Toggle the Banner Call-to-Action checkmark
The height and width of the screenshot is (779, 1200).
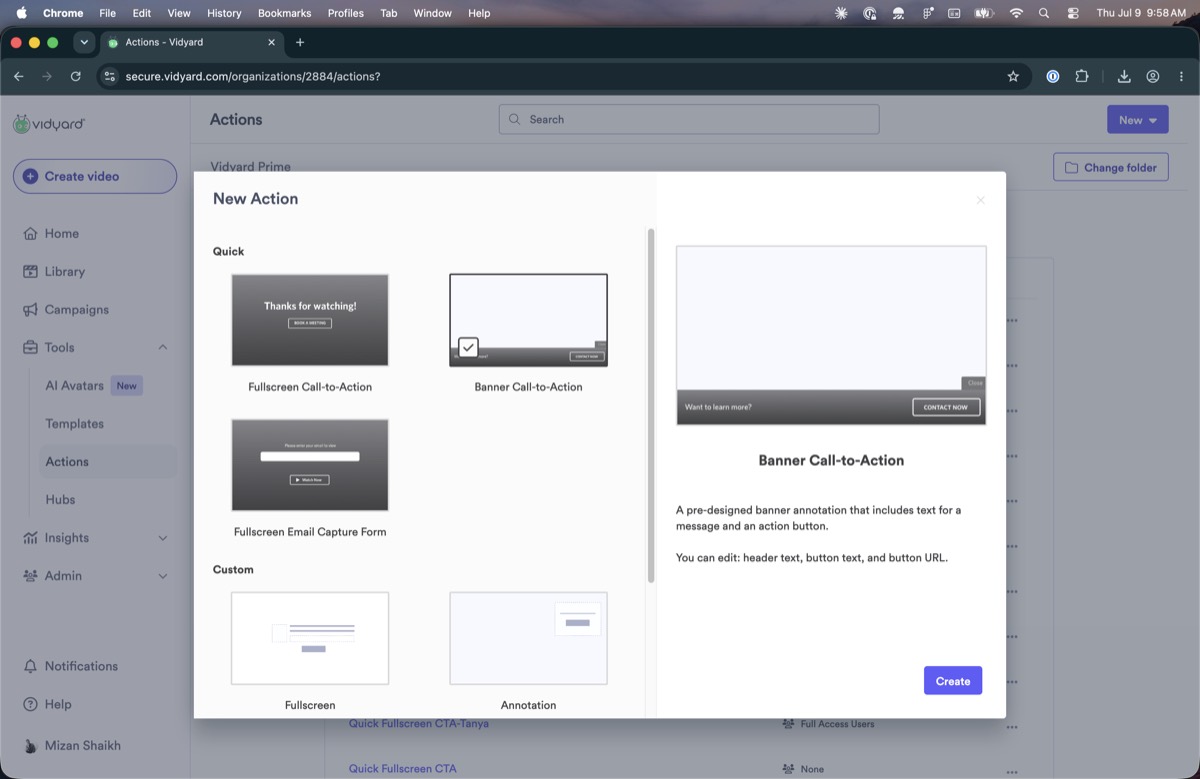coord(468,347)
